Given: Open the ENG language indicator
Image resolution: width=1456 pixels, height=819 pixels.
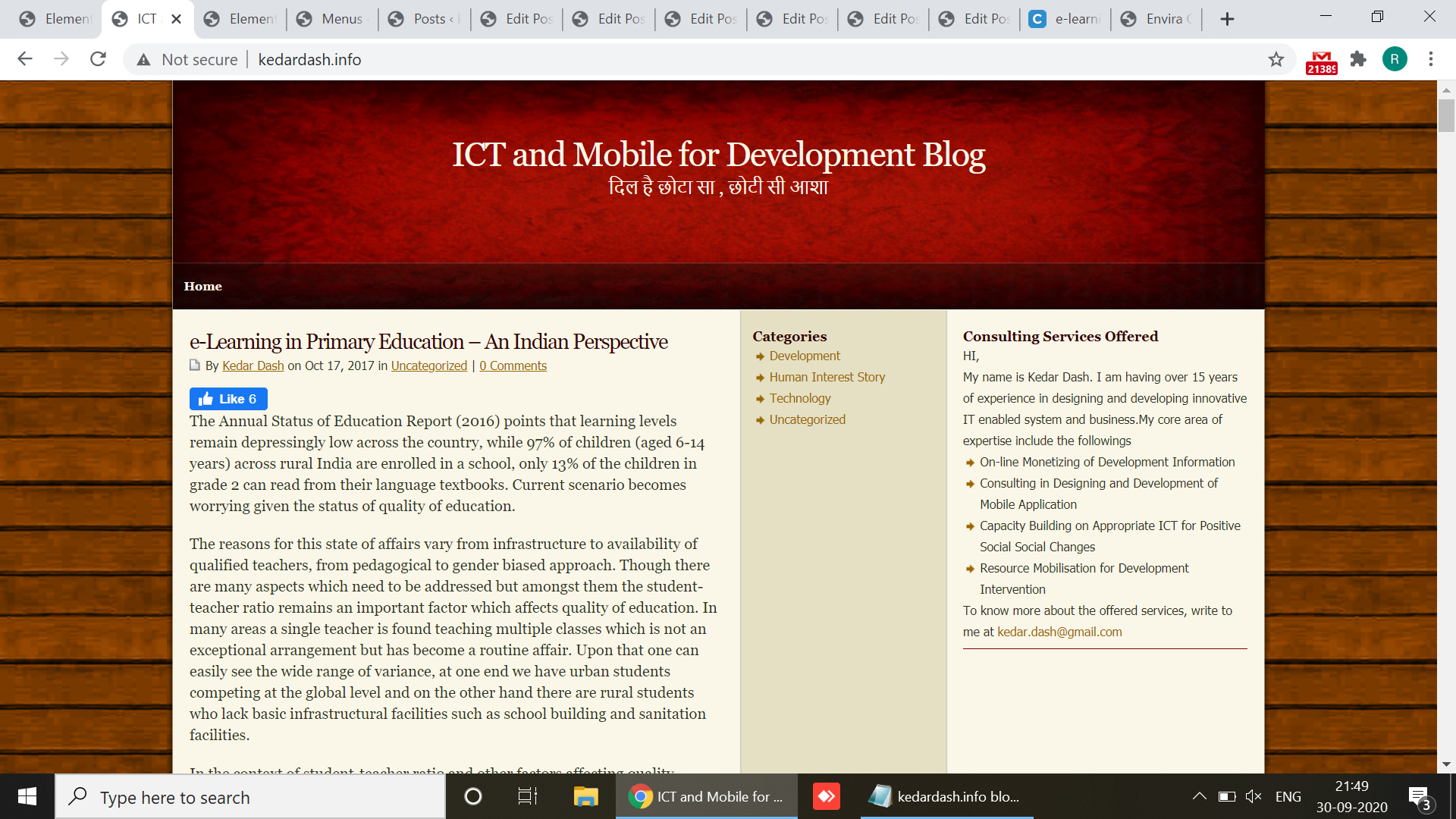Looking at the screenshot, I should pyautogui.click(x=1288, y=797).
